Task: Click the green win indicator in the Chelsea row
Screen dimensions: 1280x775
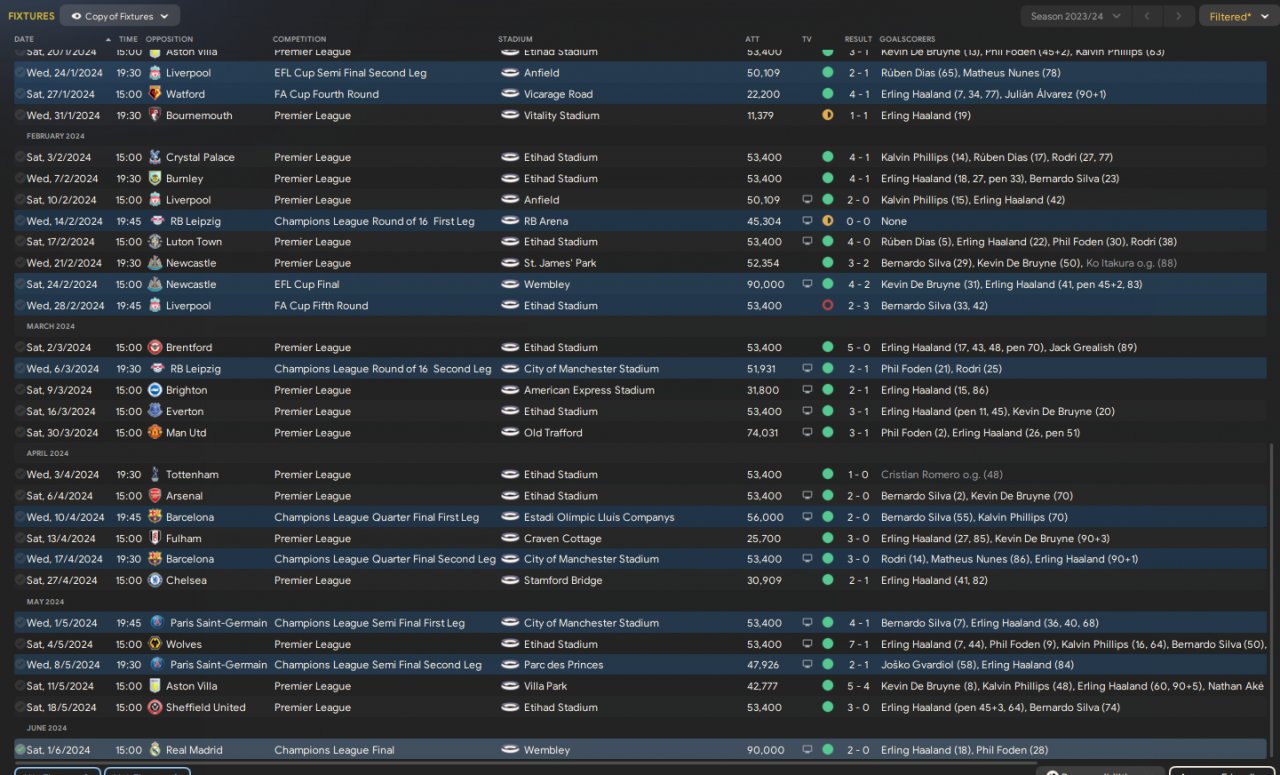Action: coord(827,580)
